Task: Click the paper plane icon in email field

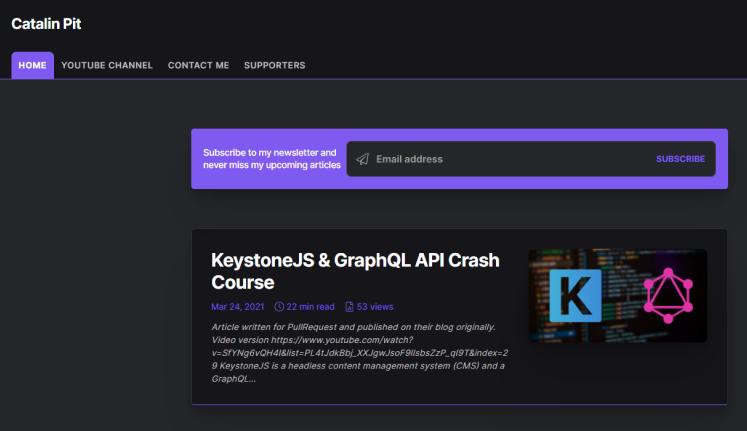Action: [363, 159]
